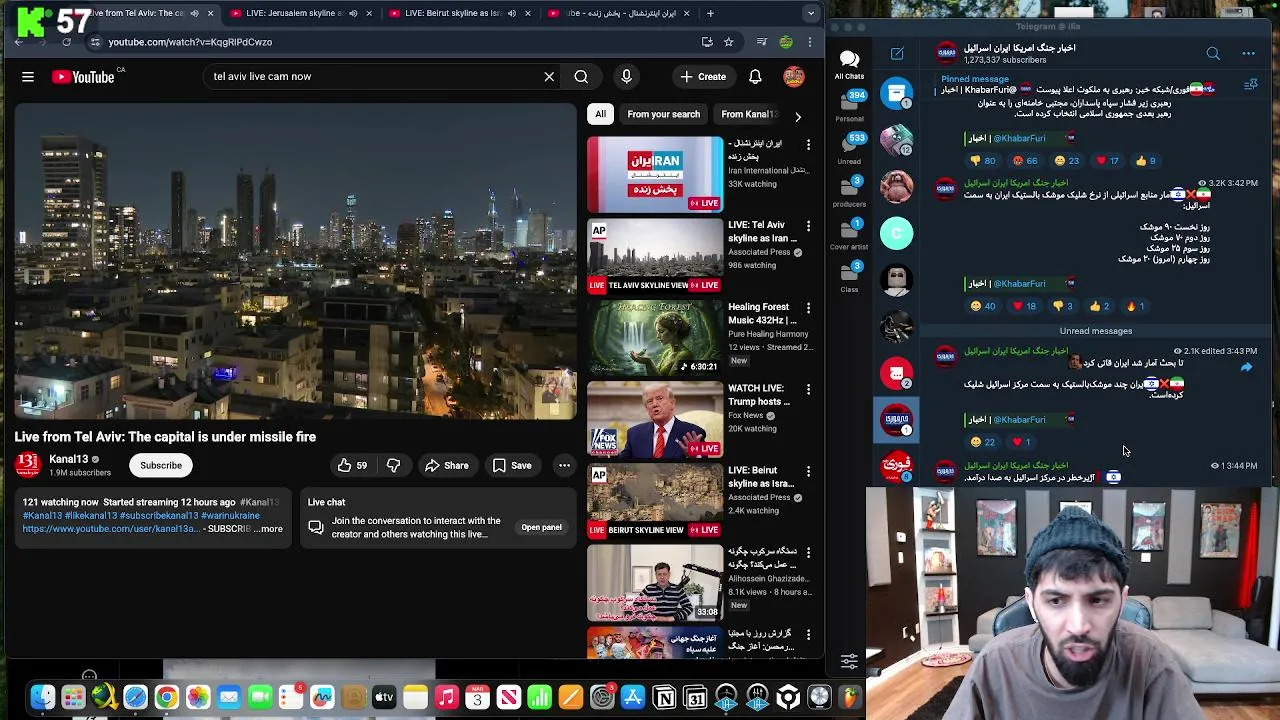Open Telegram Class folder
The width and height of the screenshot is (1280, 720).
849,276
